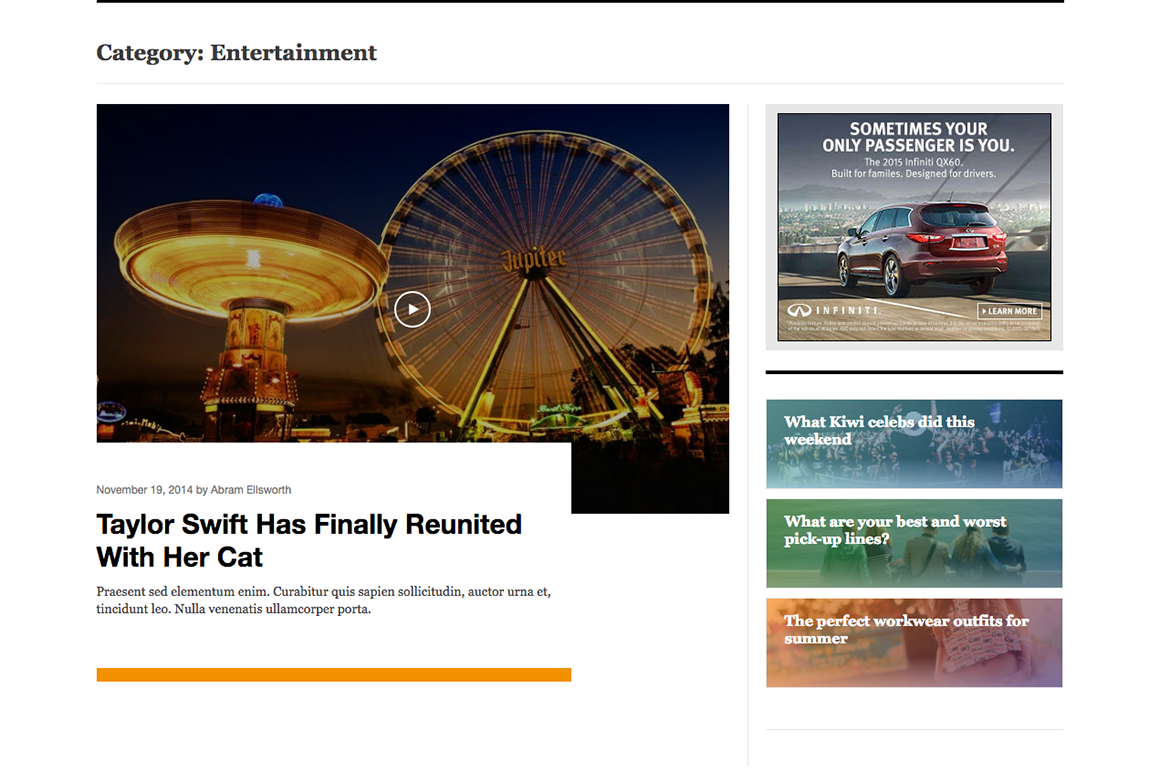Click author name Abram Ellsworth

coord(251,490)
